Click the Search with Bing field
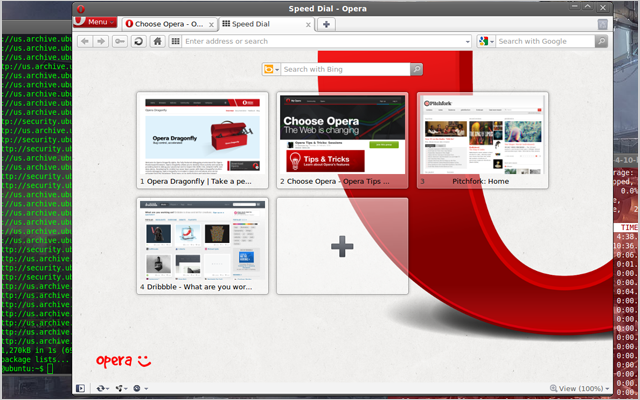 [345, 69]
